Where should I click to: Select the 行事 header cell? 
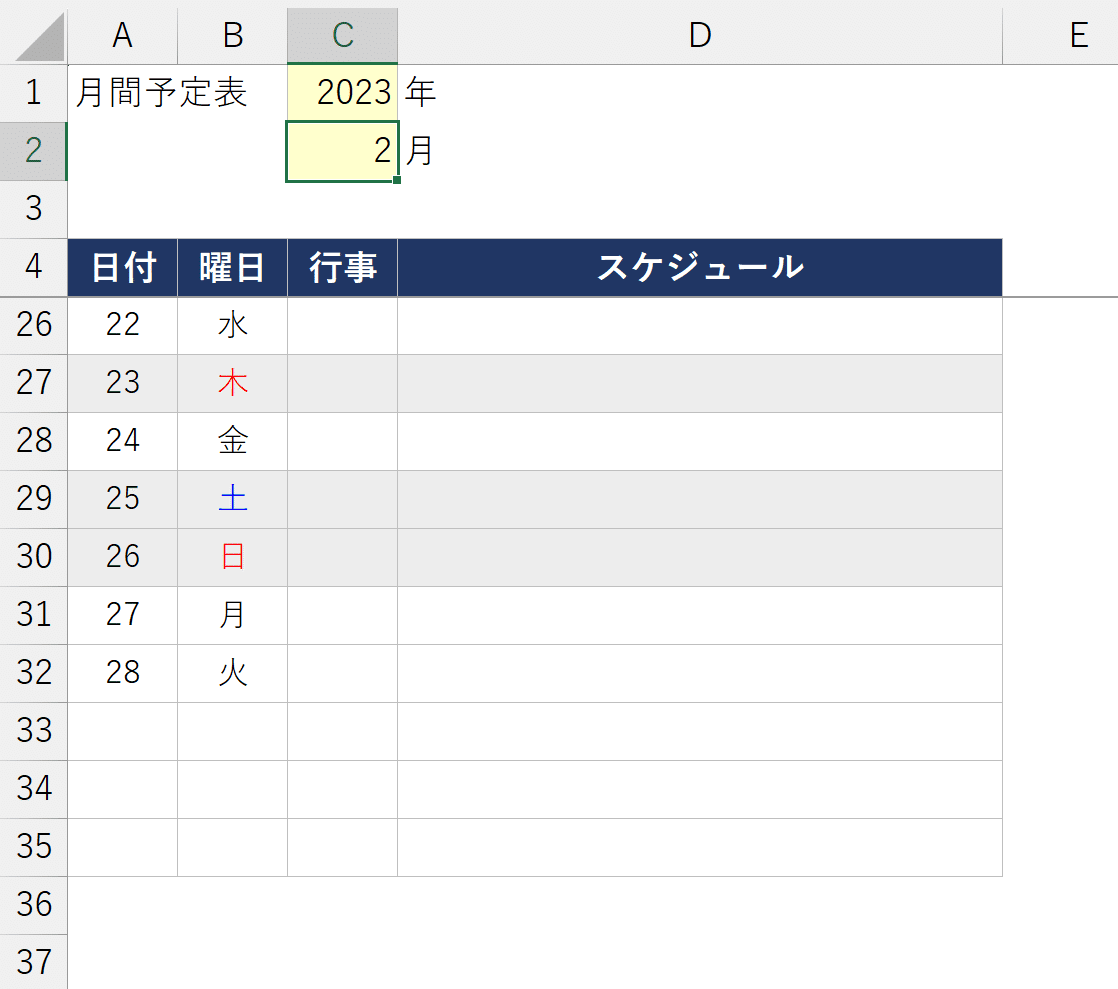tap(342, 267)
